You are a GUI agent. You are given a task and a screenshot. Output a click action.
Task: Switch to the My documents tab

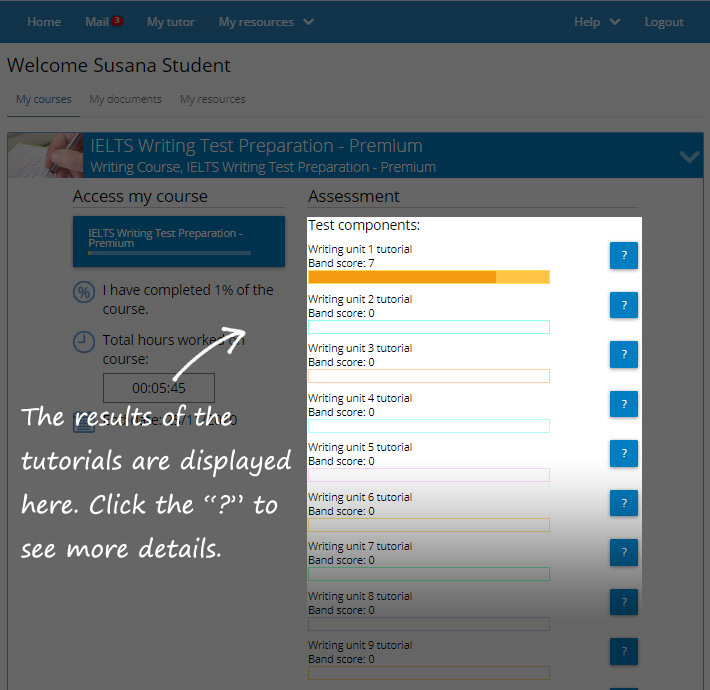(125, 99)
